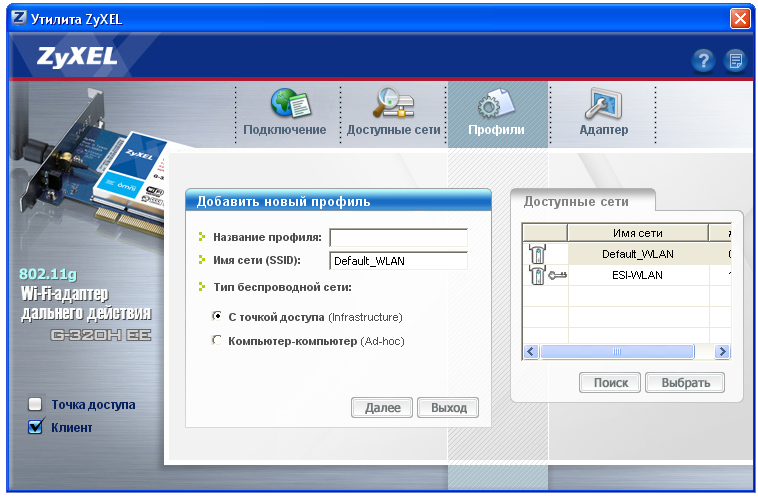
Task: Enable the Точка доступа checkbox
Action: [35, 404]
